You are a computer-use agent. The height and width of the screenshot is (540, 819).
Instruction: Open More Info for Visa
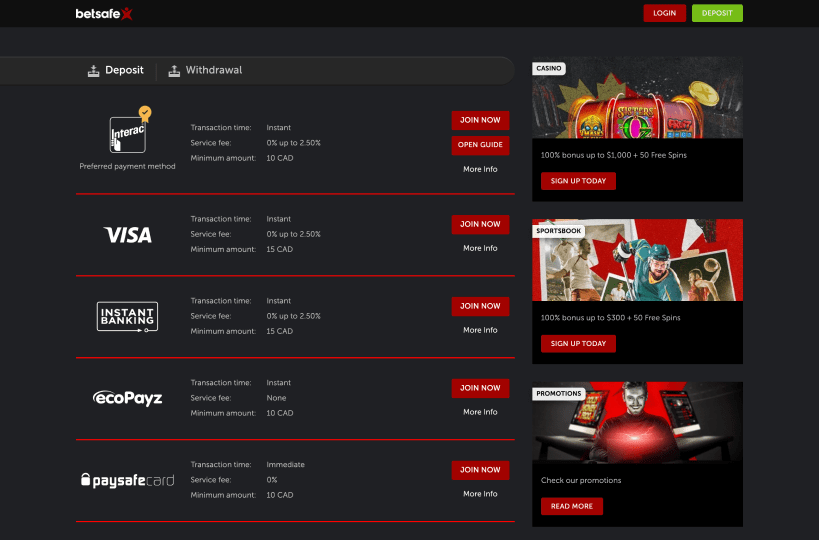click(x=480, y=248)
